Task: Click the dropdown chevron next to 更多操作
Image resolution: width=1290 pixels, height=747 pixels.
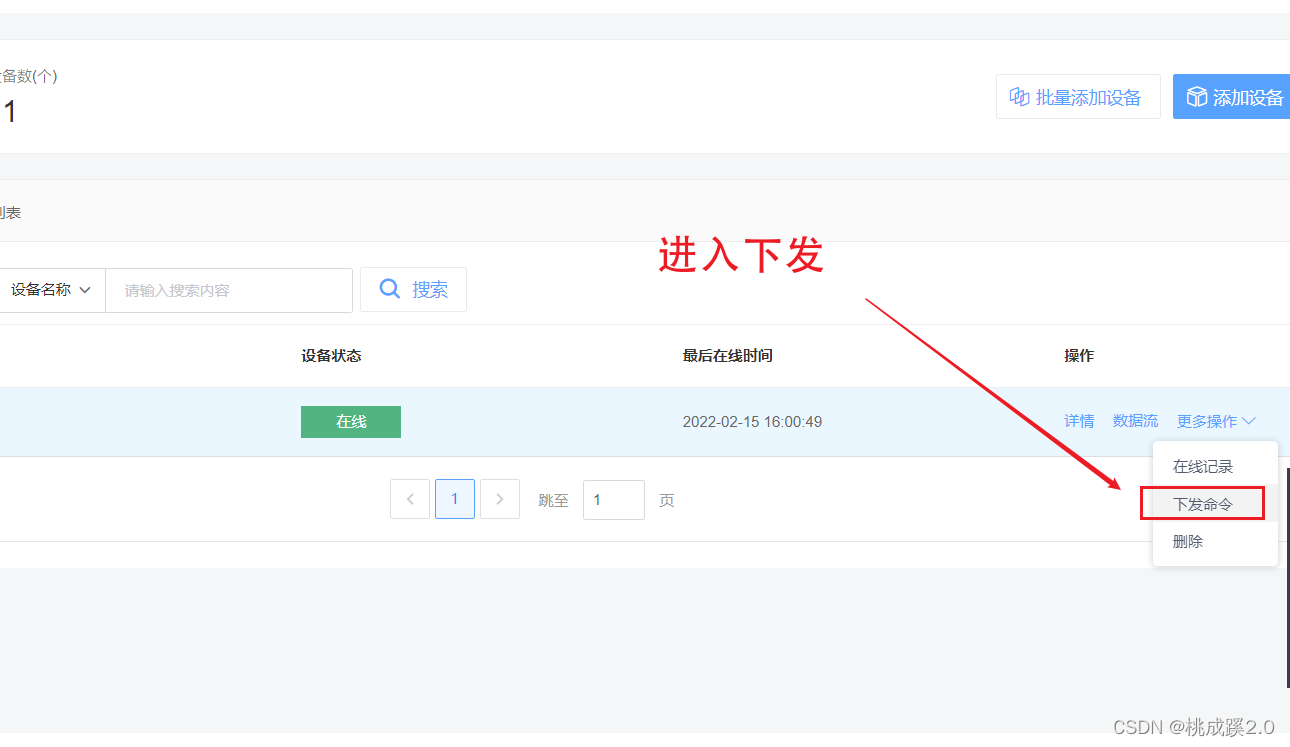Action: pos(1251,421)
